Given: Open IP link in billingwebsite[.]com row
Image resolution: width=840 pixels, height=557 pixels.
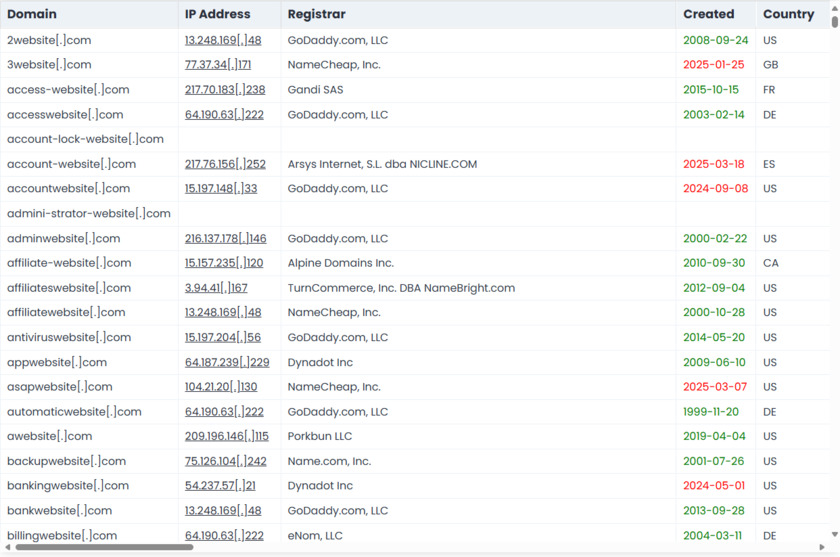Looking at the screenshot, I should click(x=224, y=535).
